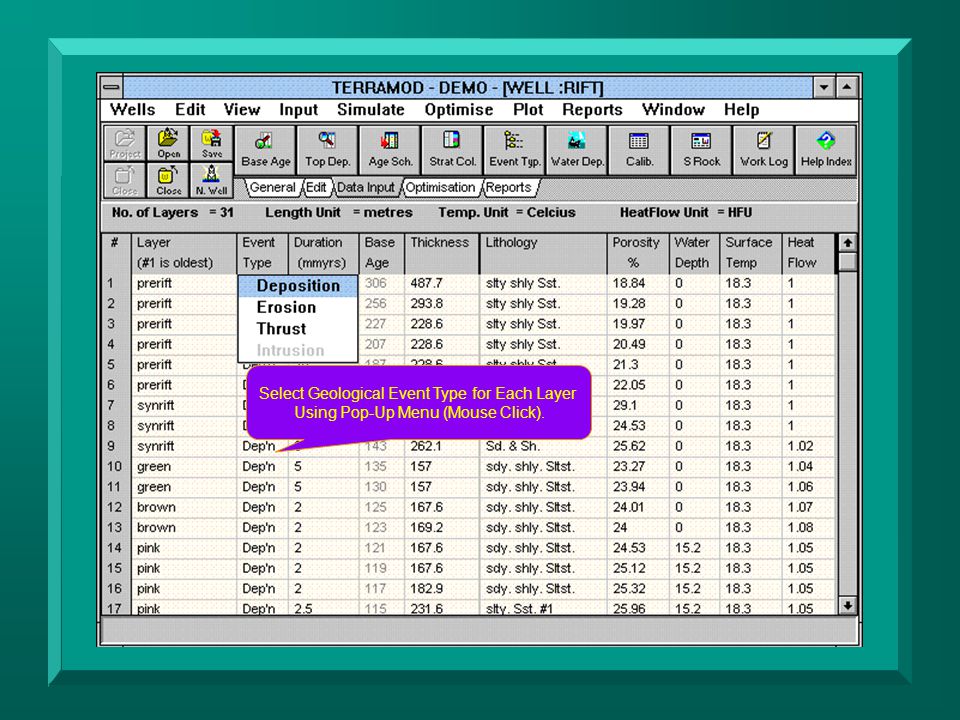Switch to the Data Input tab
The image size is (960, 720).
pyautogui.click(x=366, y=187)
